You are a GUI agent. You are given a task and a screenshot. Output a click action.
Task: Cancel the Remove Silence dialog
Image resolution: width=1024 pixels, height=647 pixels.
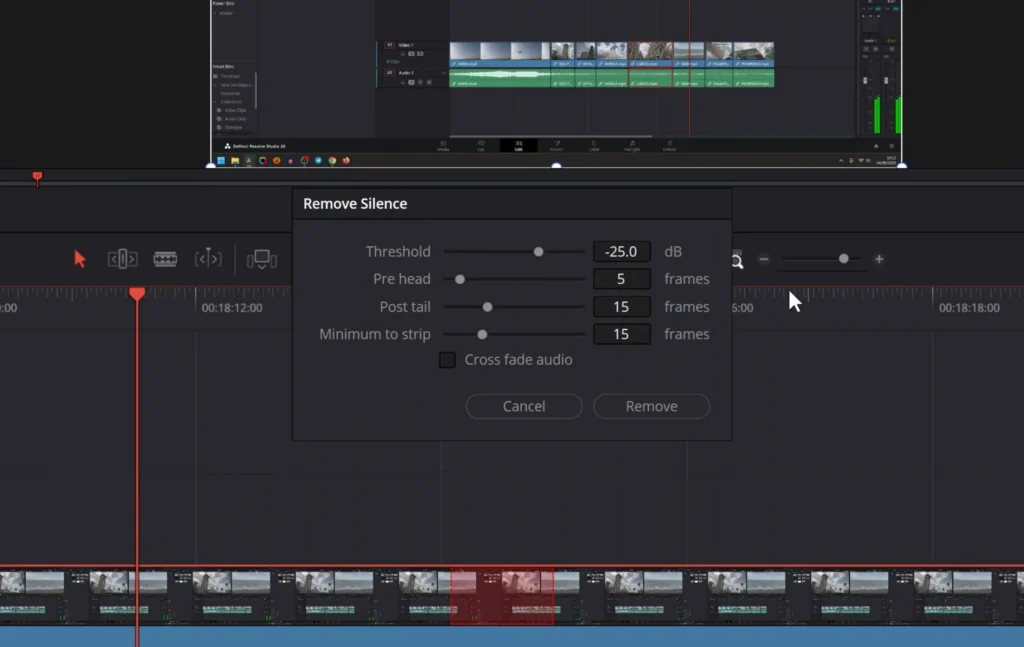(x=523, y=406)
